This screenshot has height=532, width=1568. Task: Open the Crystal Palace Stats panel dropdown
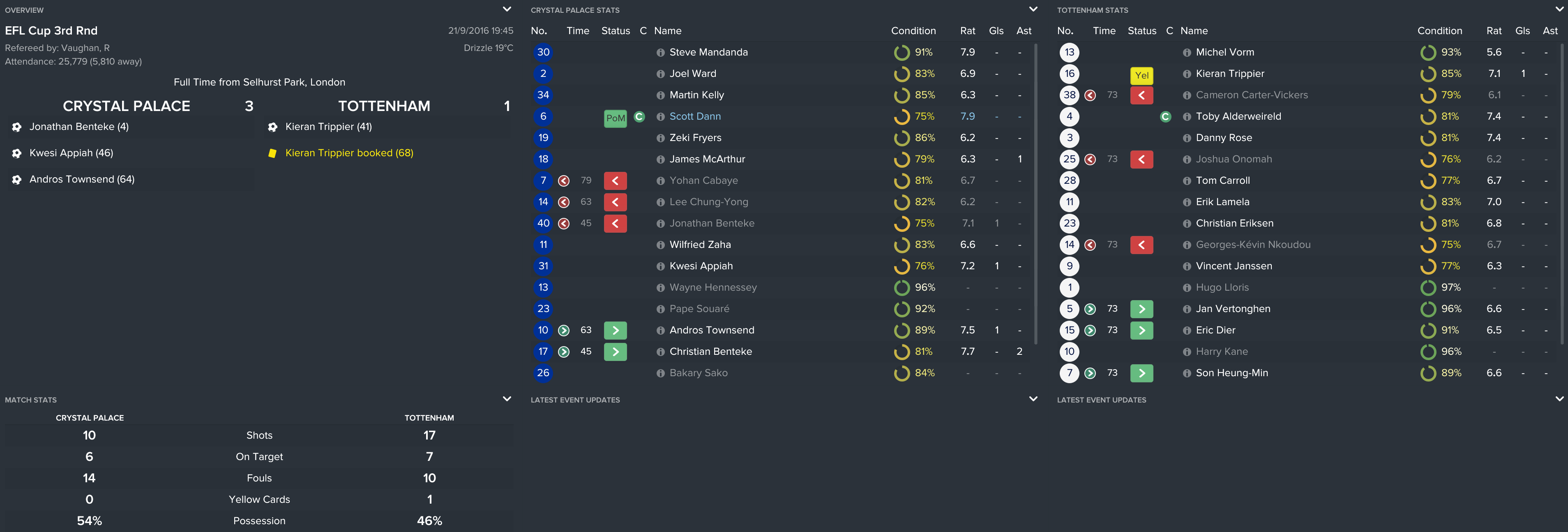click(1033, 9)
